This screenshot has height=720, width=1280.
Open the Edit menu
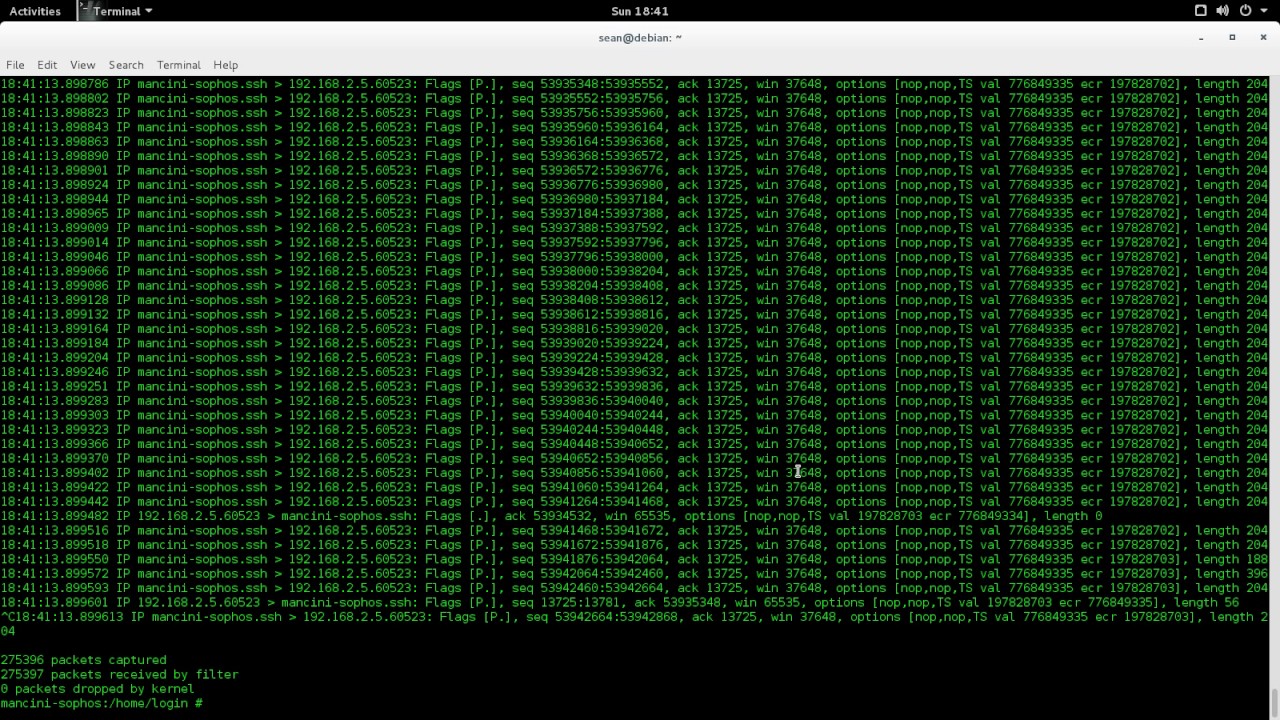(47, 65)
